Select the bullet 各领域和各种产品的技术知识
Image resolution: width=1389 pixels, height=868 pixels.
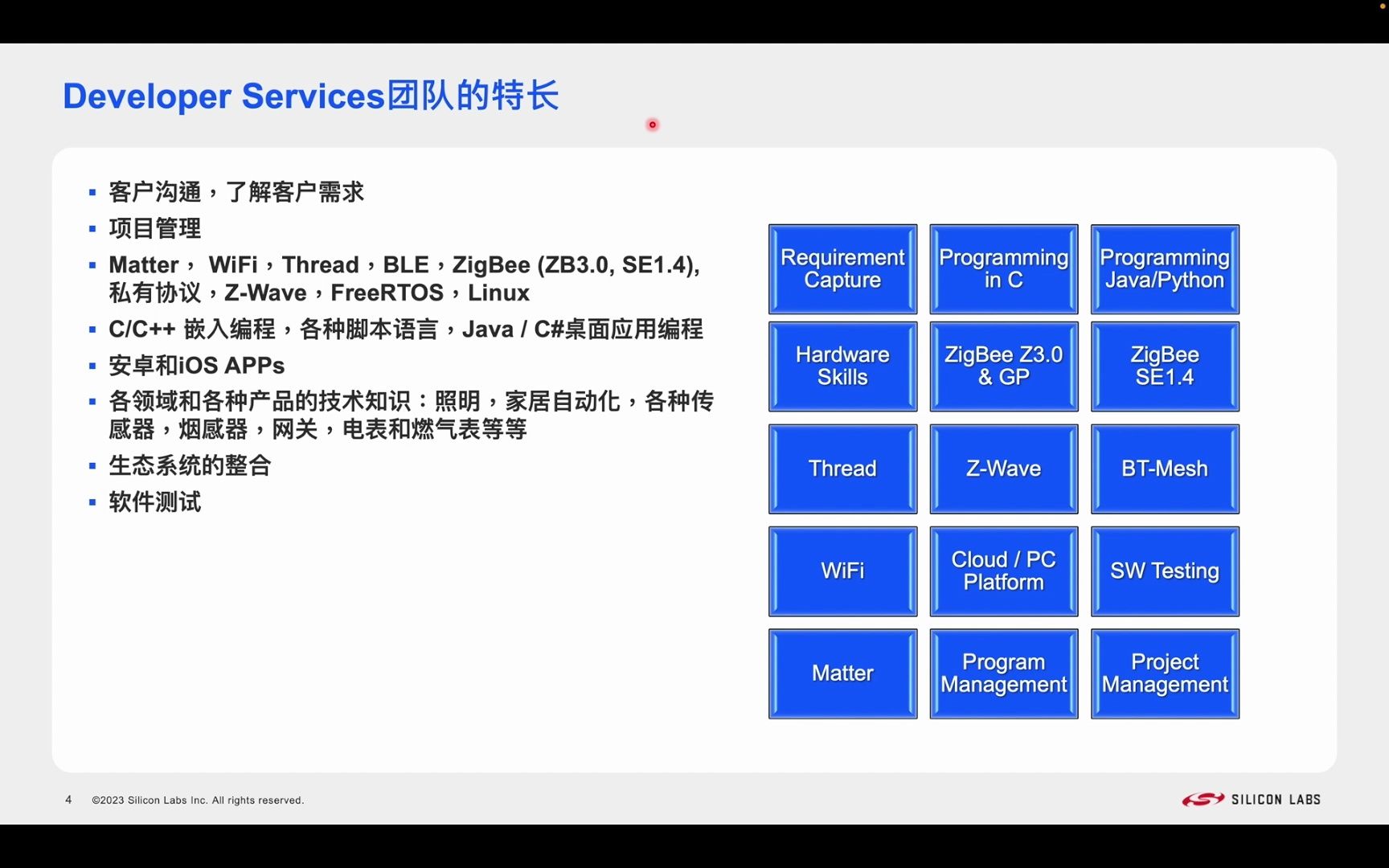pyautogui.click(x=411, y=401)
